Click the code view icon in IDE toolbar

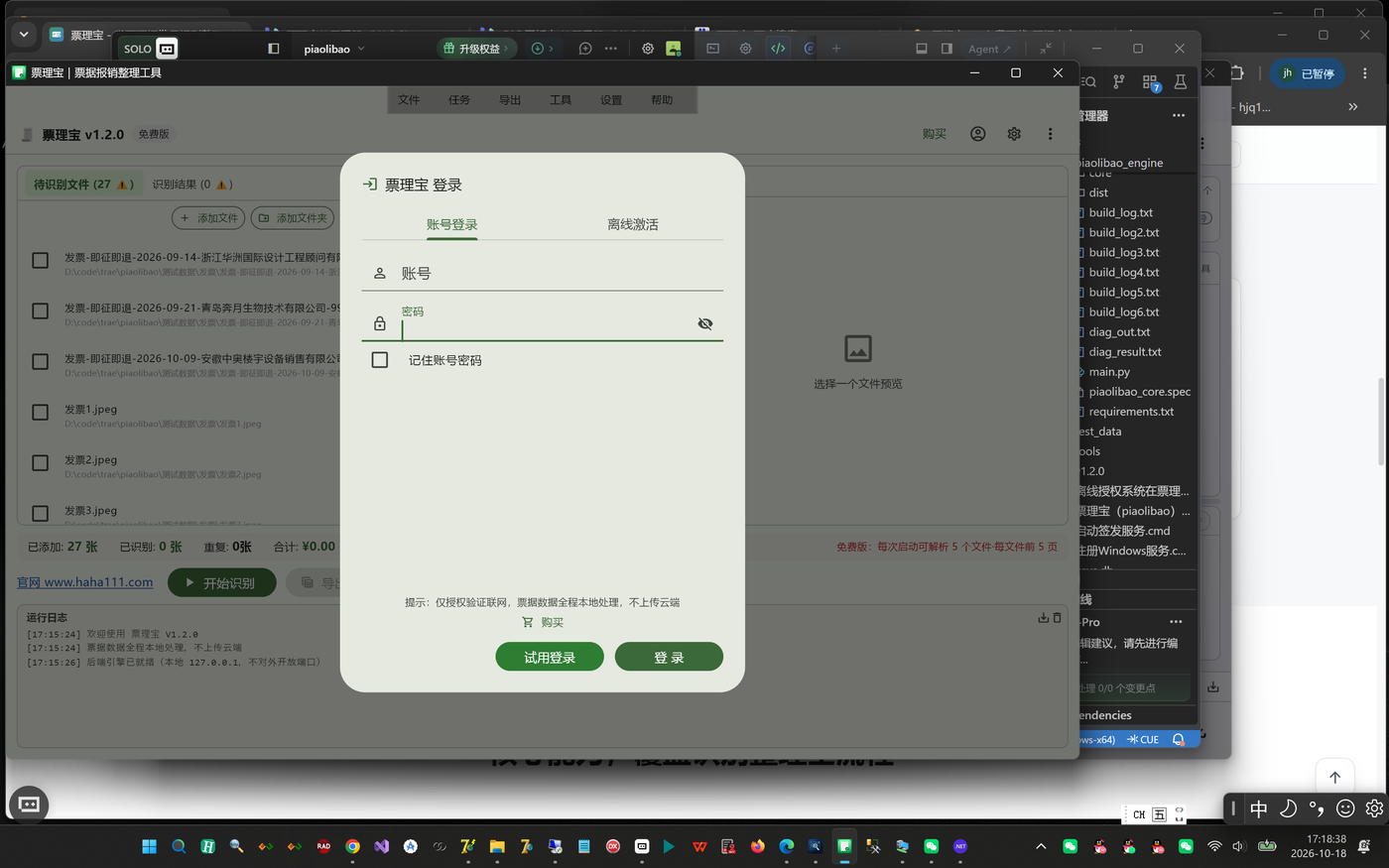778,49
